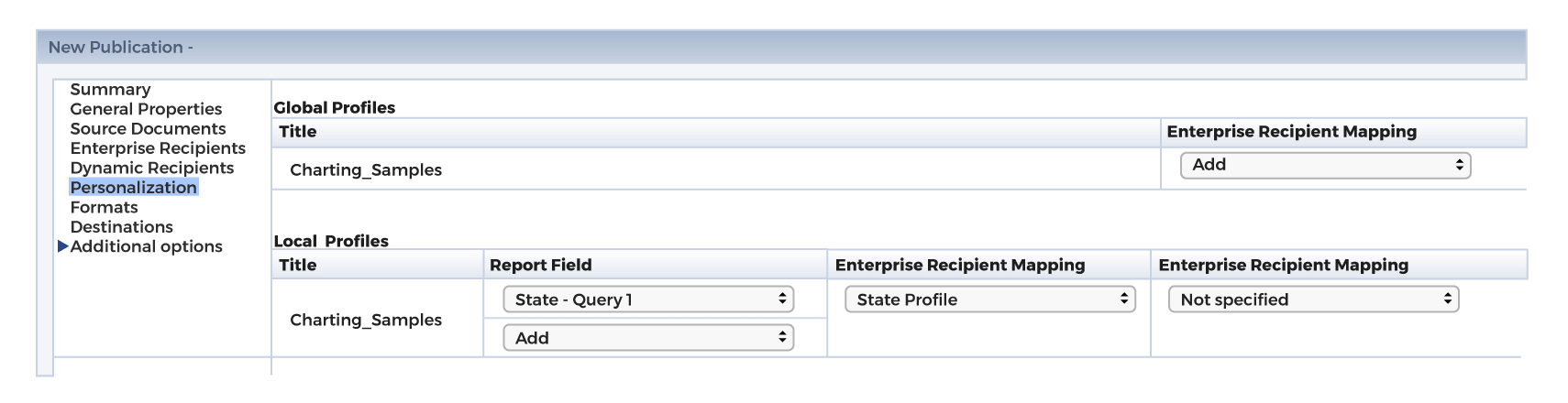Open the Not specified dropdown
This screenshot has height=403, width=1568.
[x=1313, y=300]
